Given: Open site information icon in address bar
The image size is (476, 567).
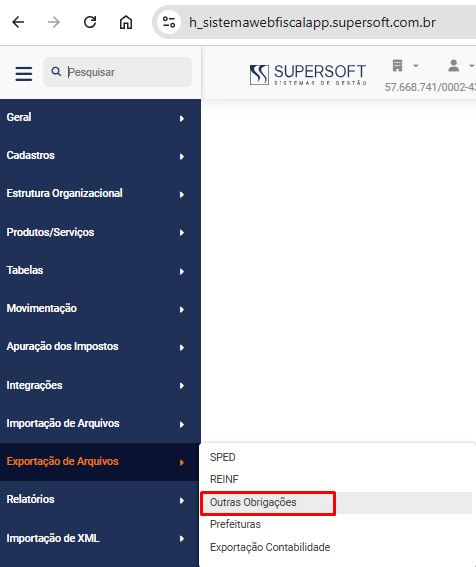Looking at the screenshot, I should click(169, 22).
